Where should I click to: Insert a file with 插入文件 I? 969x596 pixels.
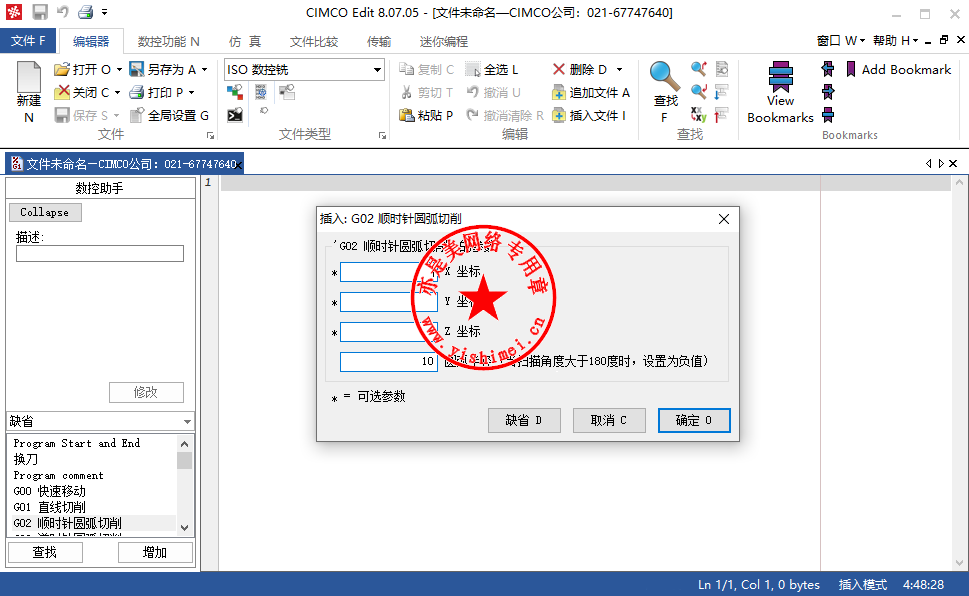click(x=589, y=115)
